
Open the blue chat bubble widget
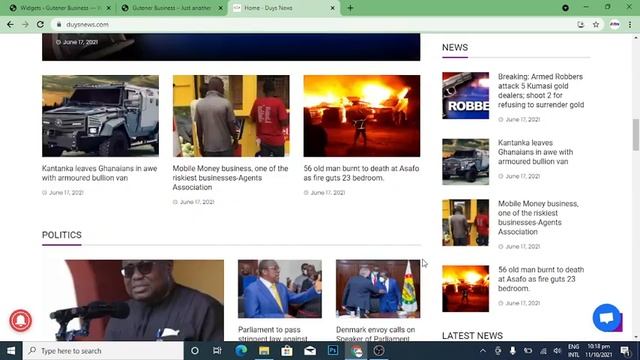[607, 318]
